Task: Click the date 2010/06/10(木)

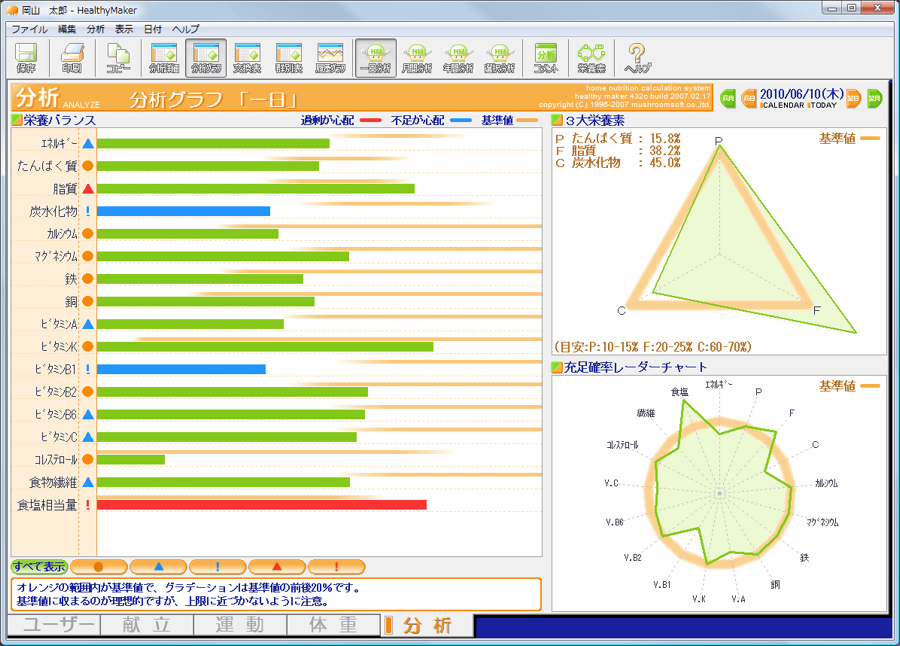Action: [801, 94]
